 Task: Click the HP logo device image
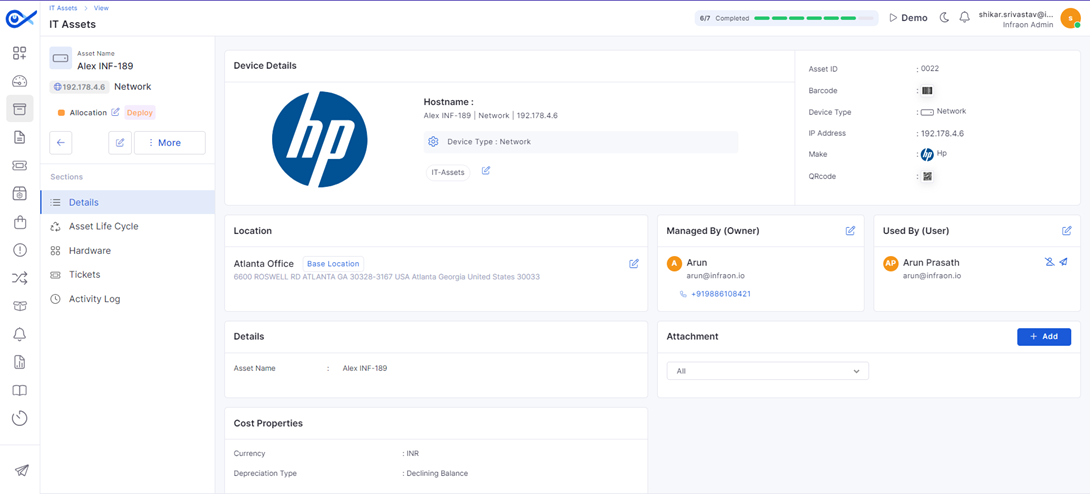[x=320, y=140]
